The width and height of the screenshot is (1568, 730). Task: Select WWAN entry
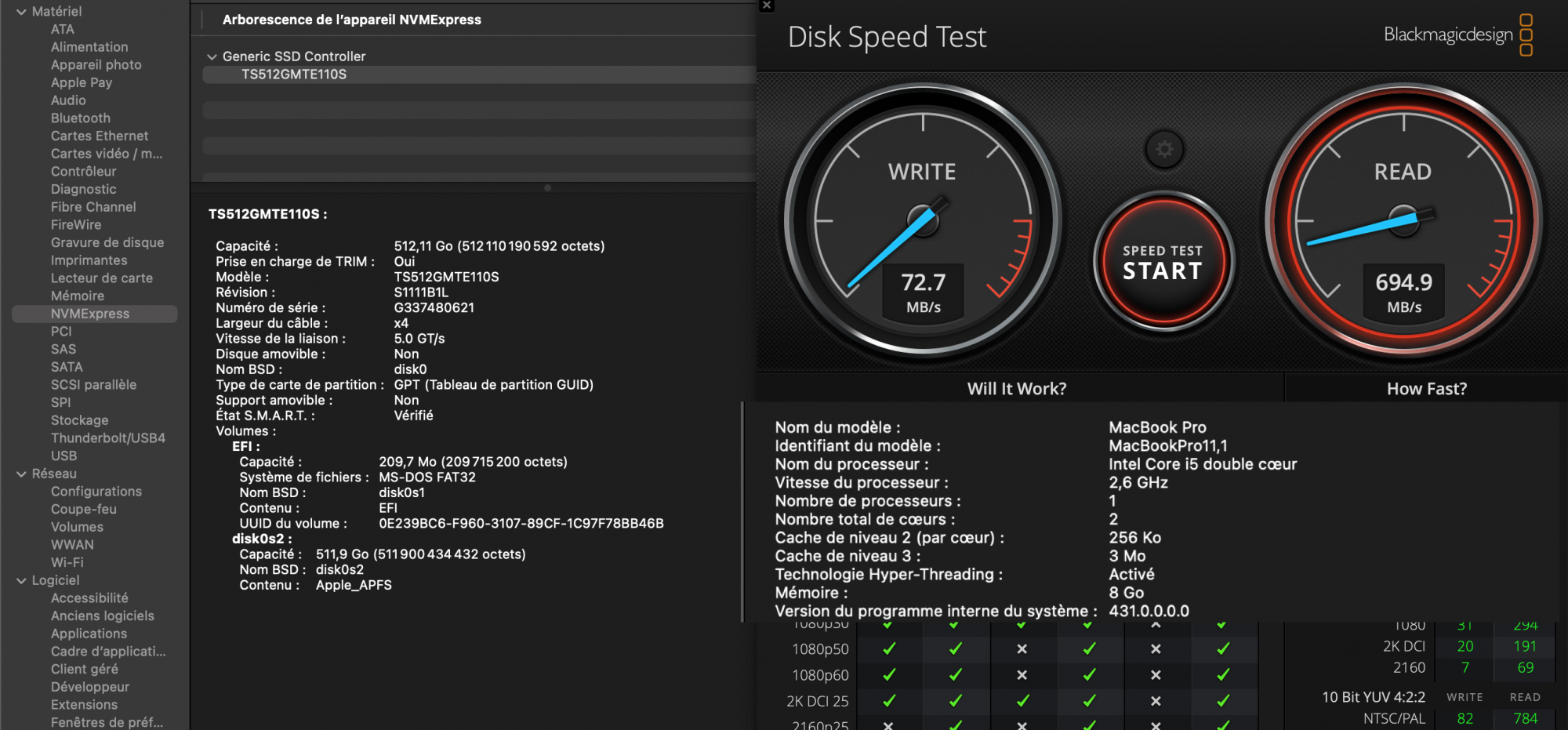pos(72,544)
